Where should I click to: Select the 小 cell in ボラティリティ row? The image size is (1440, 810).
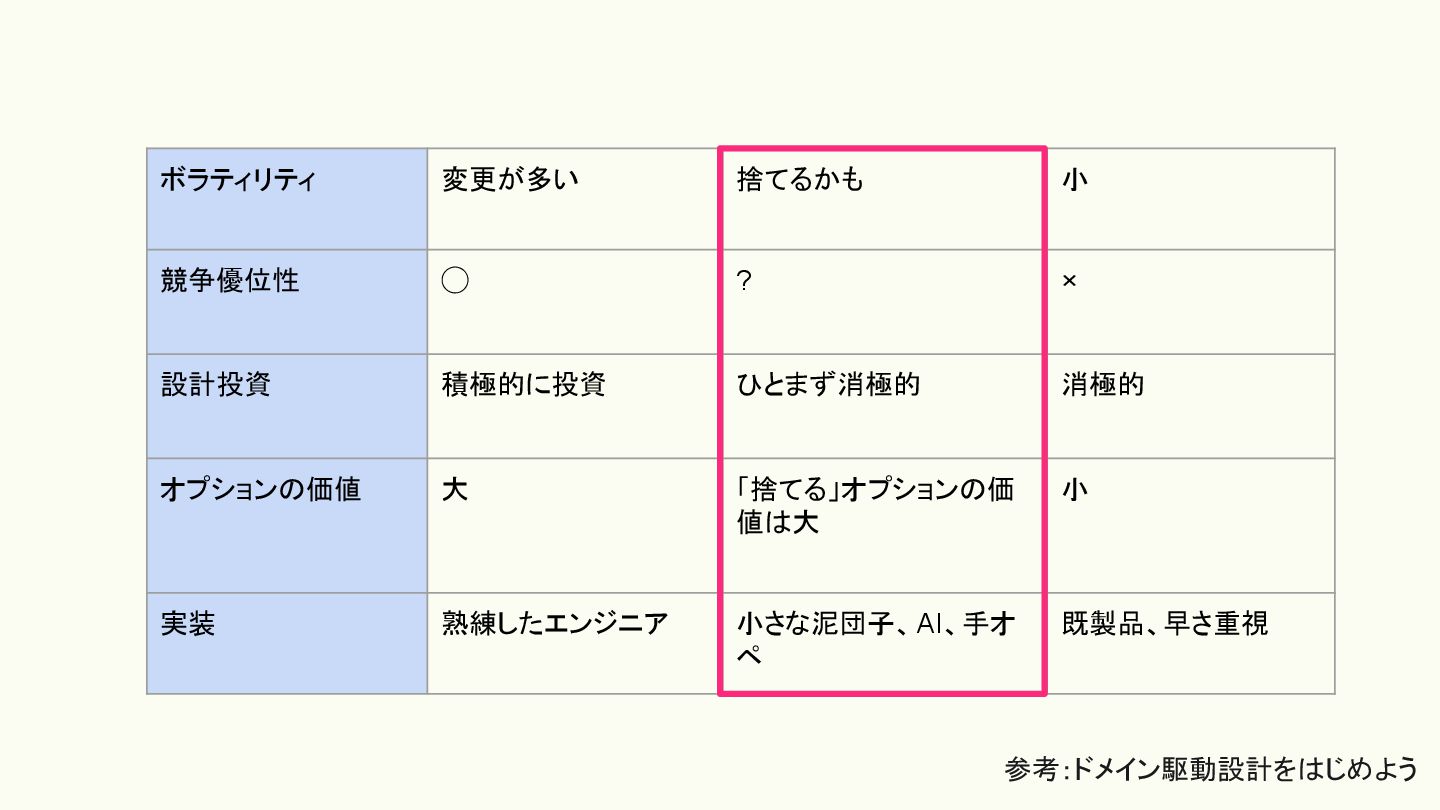[1190, 199]
